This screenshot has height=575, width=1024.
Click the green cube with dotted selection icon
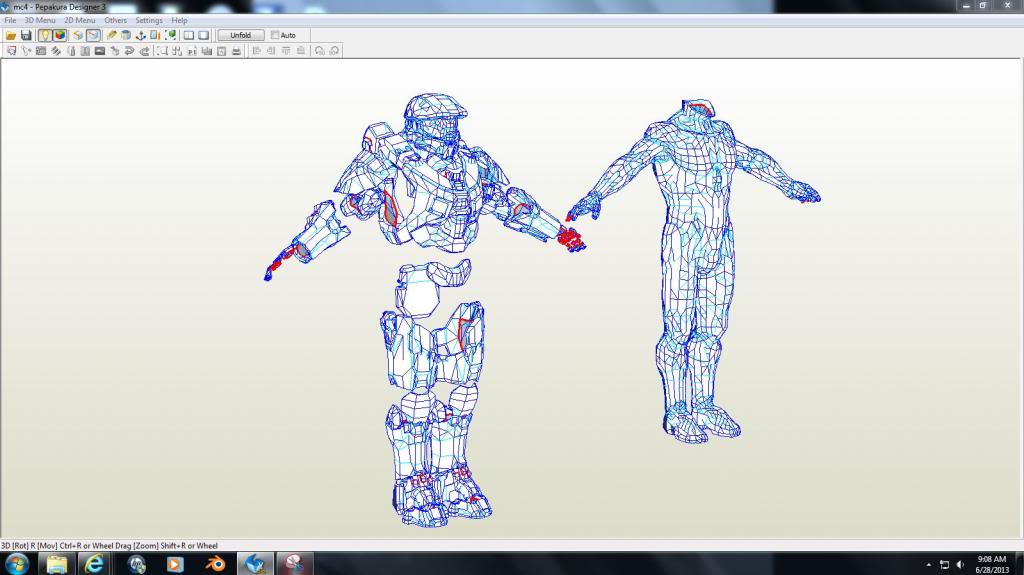(x=170, y=35)
